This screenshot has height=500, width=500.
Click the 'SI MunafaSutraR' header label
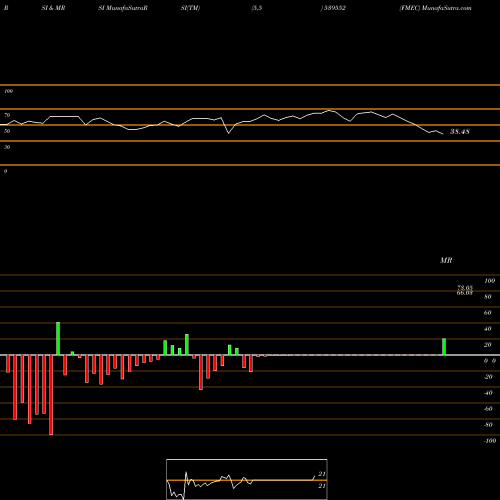pyautogui.click(x=123, y=8)
